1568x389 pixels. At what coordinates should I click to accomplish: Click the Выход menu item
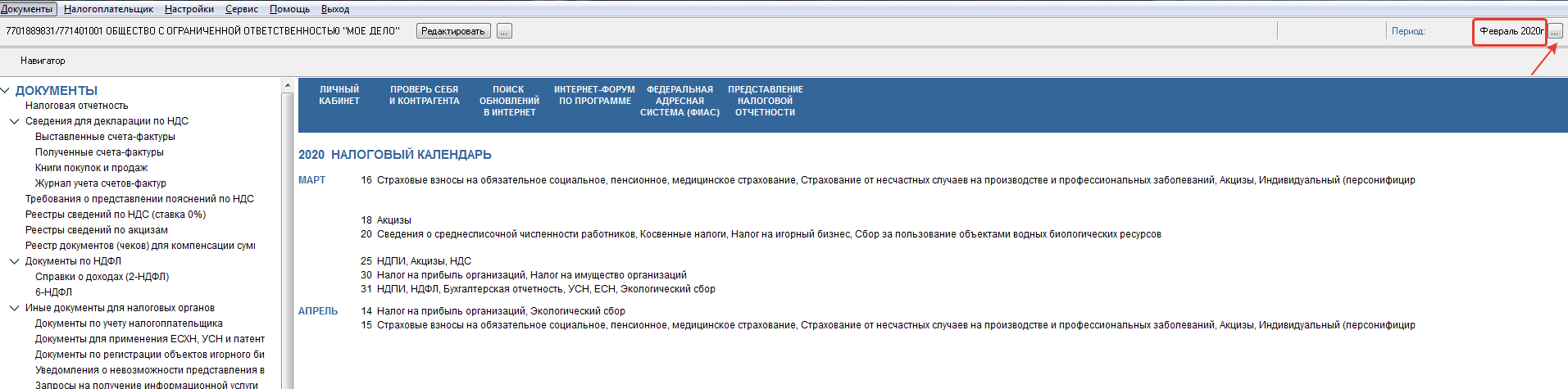click(335, 9)
